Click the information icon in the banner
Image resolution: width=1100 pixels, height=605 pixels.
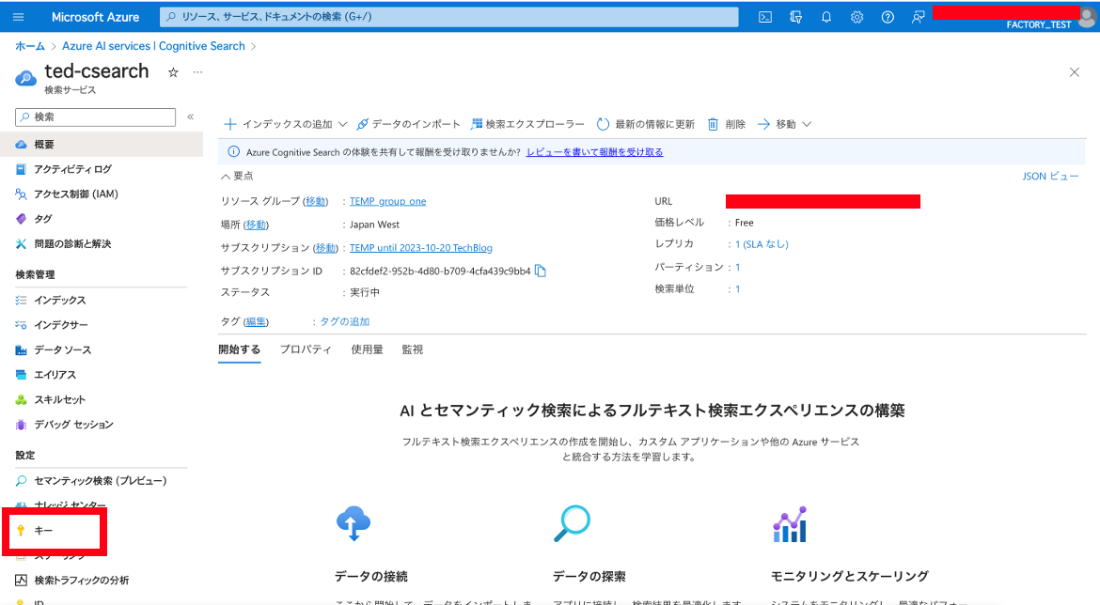coord(234,152)
